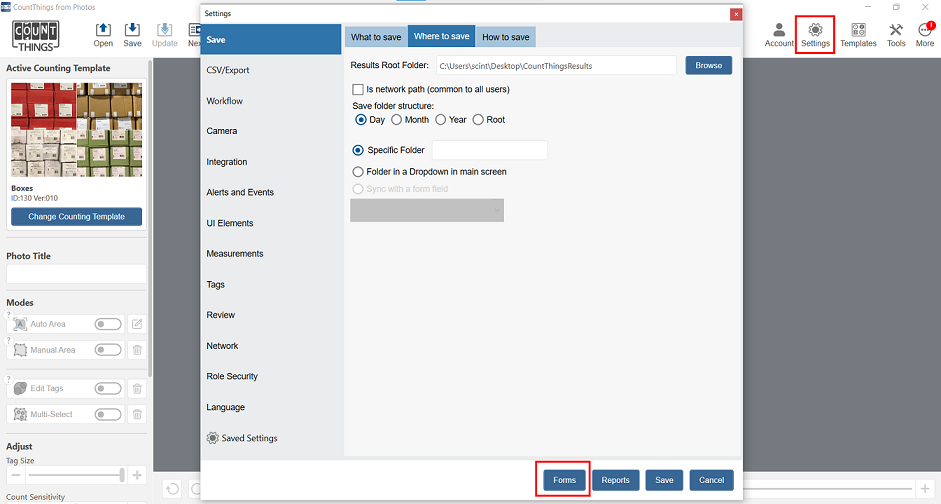
Task: Click the Forms button
Action: coord(565,480)
